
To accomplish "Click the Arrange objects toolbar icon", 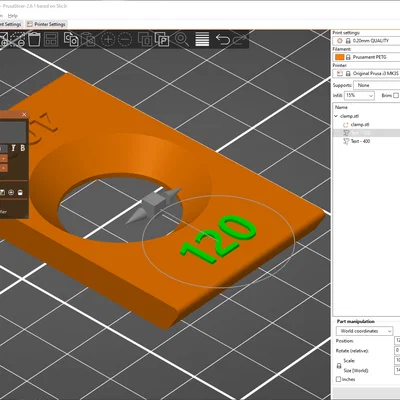I will tap(51, 39).
